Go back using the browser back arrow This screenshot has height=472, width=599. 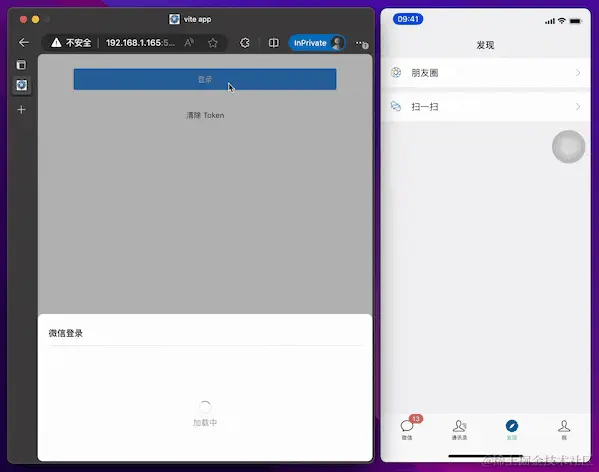pos(24,42)
